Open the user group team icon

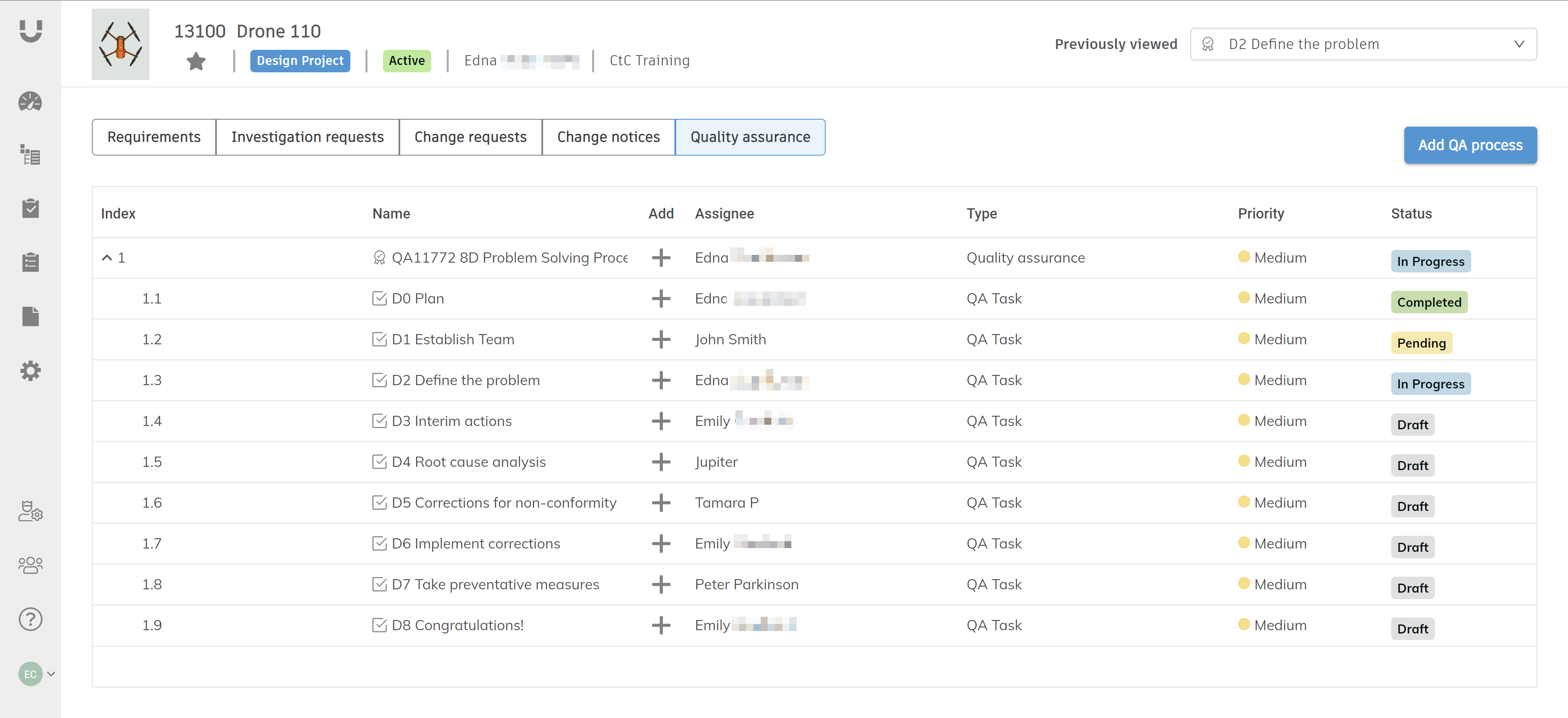click(30, 564)
